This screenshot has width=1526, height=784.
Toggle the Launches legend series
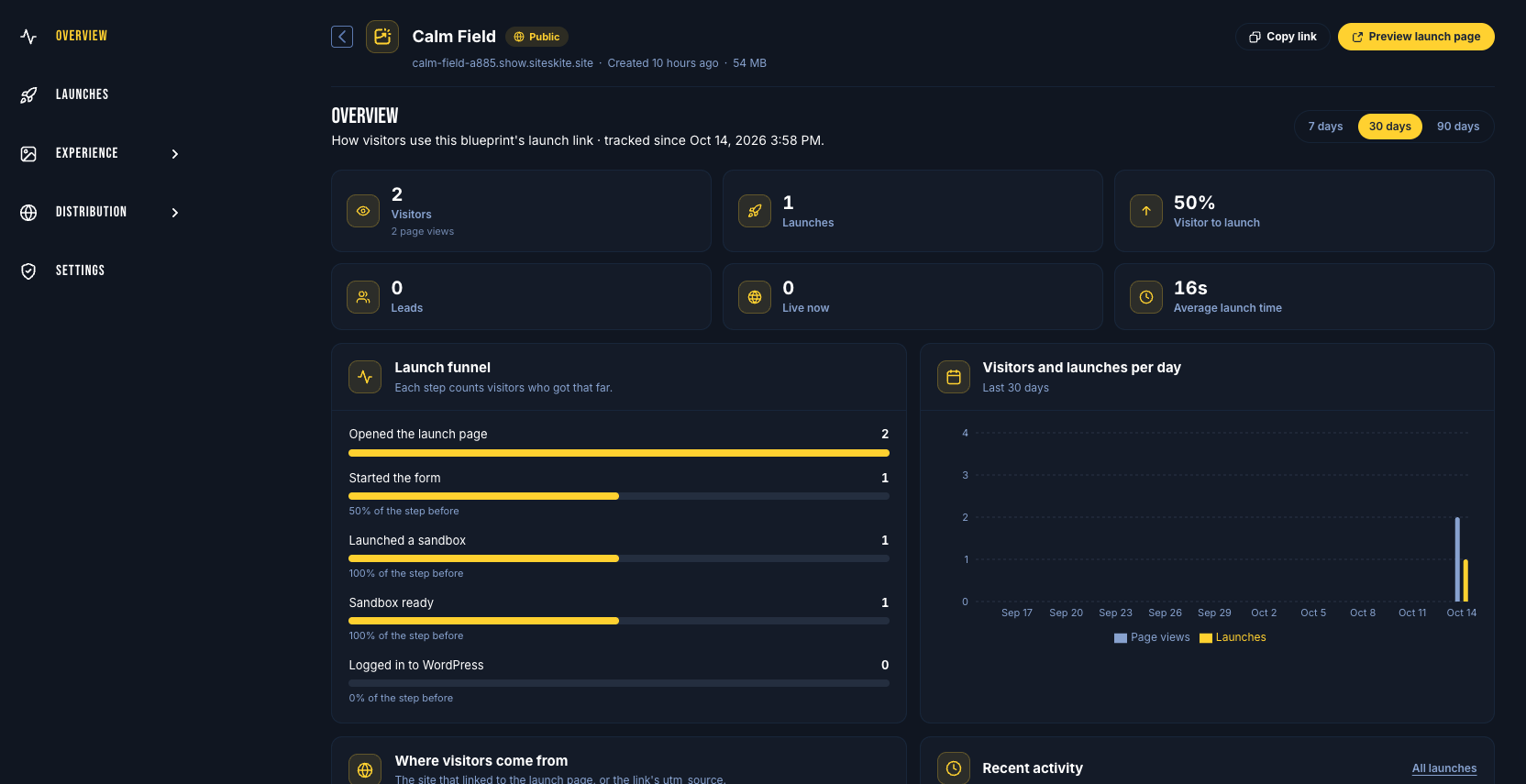1233,637
